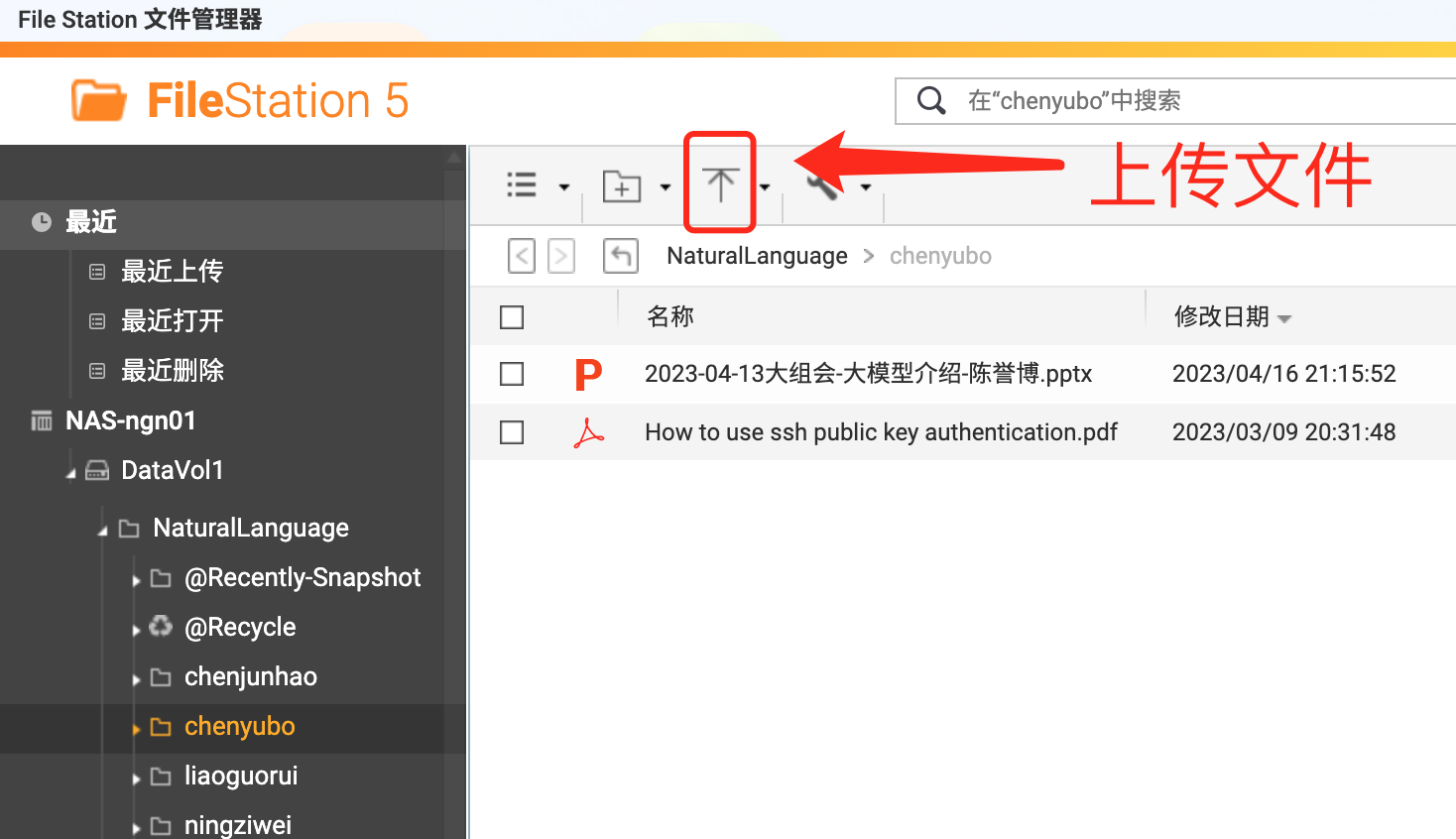Viewport: 1456px width, 839px height.
Task: Open NaturalLanguage in the breadcrumb path
Action: point(757,256)
